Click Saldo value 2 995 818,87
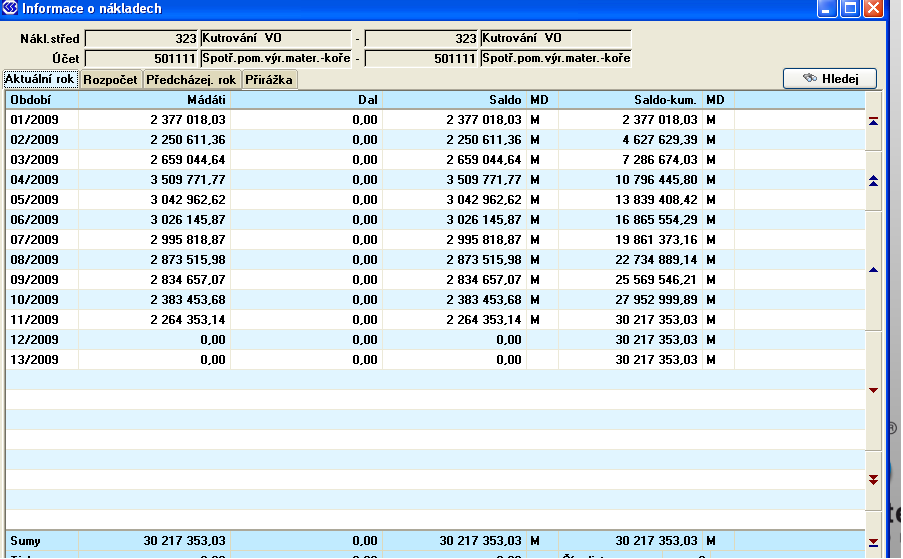This screenshot has width=903, height=559. point(484,239)
